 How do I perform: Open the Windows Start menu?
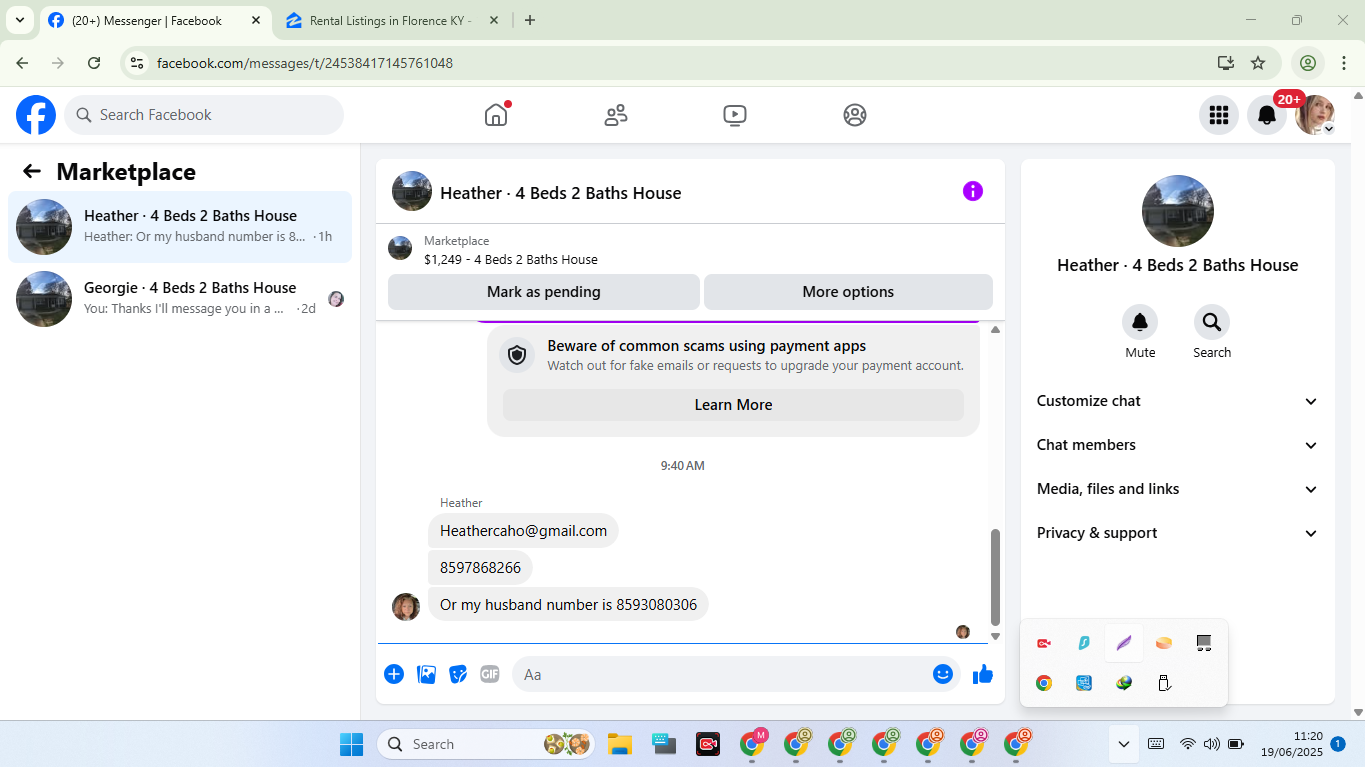tap(352, 744)
